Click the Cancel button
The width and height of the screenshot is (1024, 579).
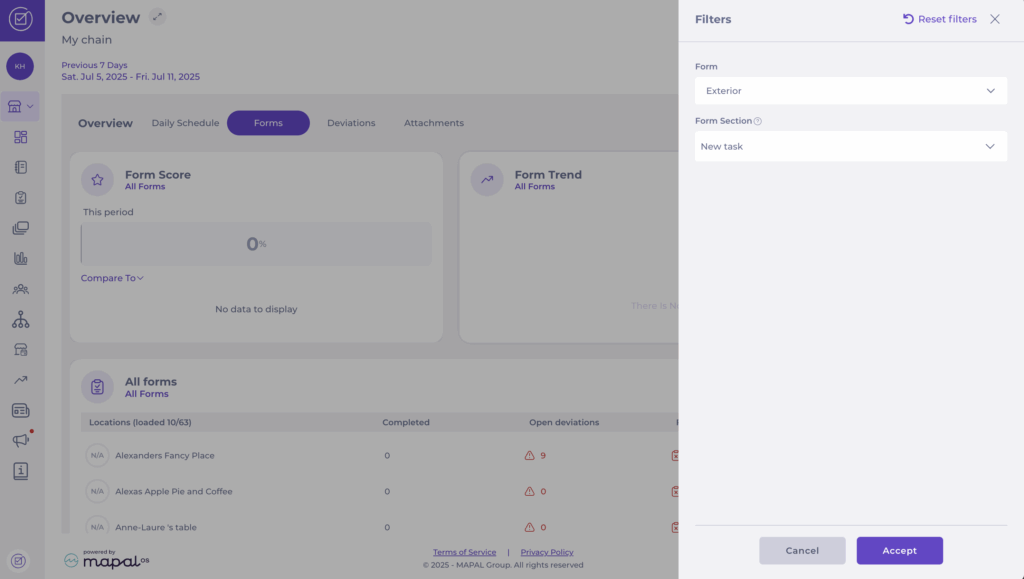(x=802, y=550)
